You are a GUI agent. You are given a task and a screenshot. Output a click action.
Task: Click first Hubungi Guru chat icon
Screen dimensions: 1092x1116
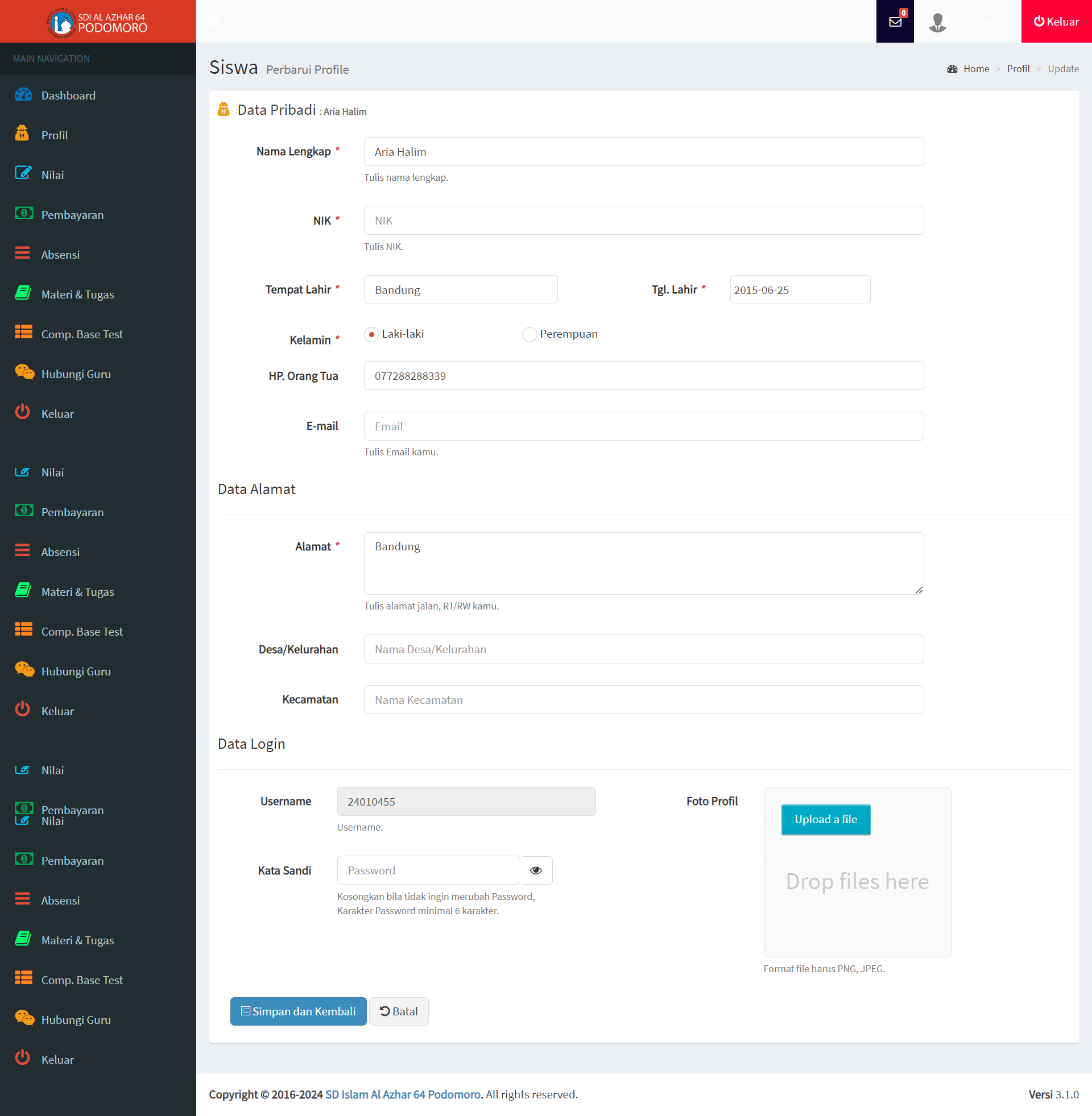click(x=24, y=372)
